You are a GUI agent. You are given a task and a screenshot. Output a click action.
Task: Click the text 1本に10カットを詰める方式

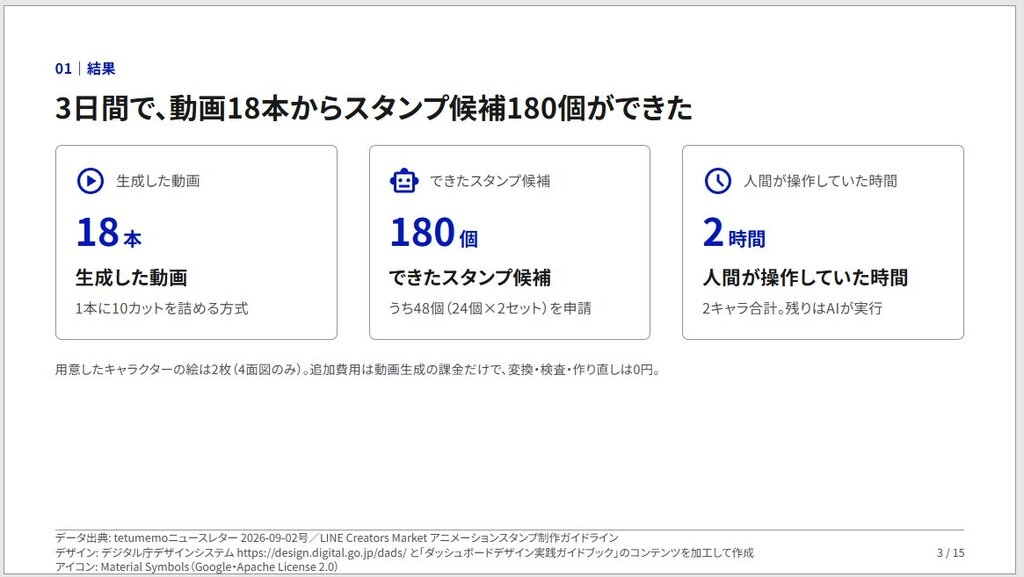[161, 308]
